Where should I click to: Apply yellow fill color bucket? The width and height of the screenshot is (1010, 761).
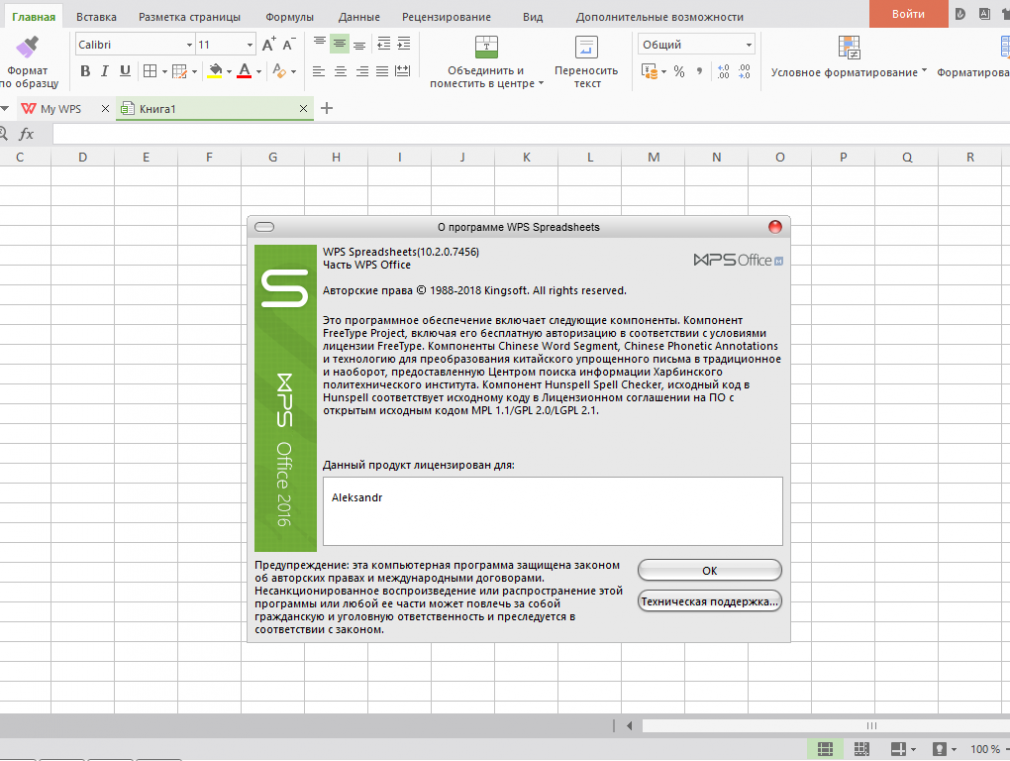tap(215, 72)
